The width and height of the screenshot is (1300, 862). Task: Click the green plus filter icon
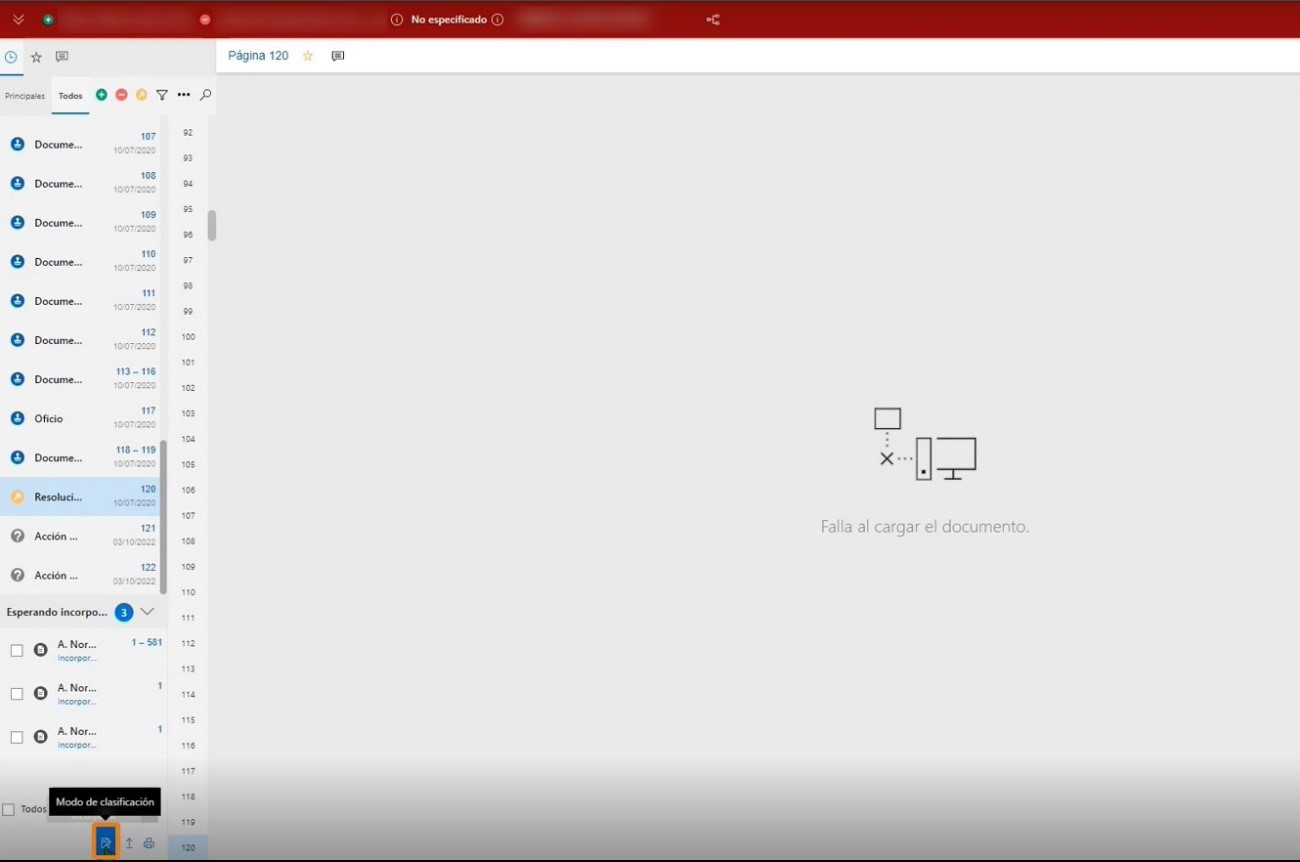click(x=101, y=95)
